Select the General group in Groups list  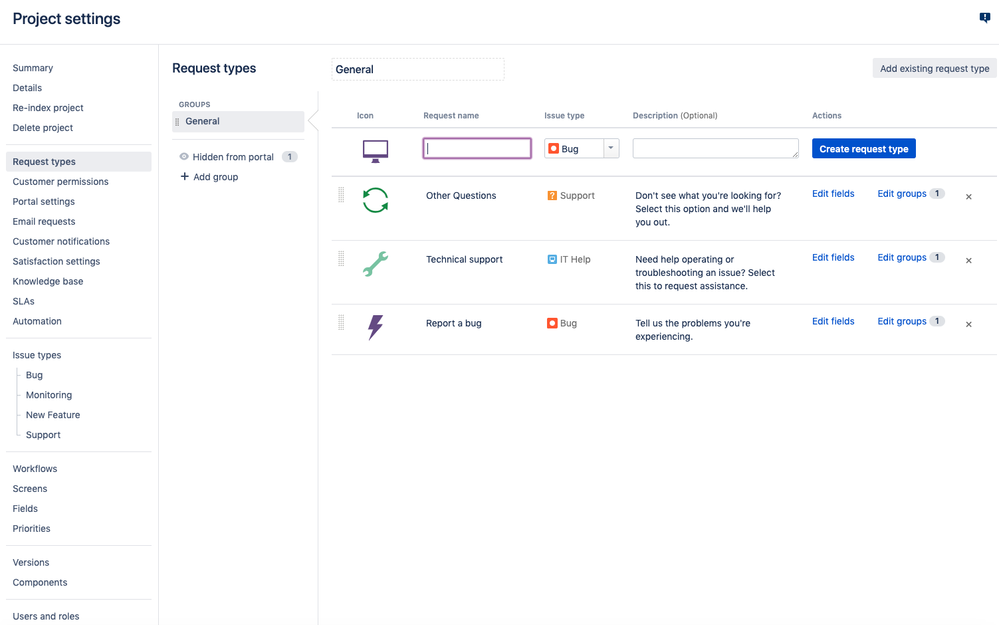[x=238, y=121]
